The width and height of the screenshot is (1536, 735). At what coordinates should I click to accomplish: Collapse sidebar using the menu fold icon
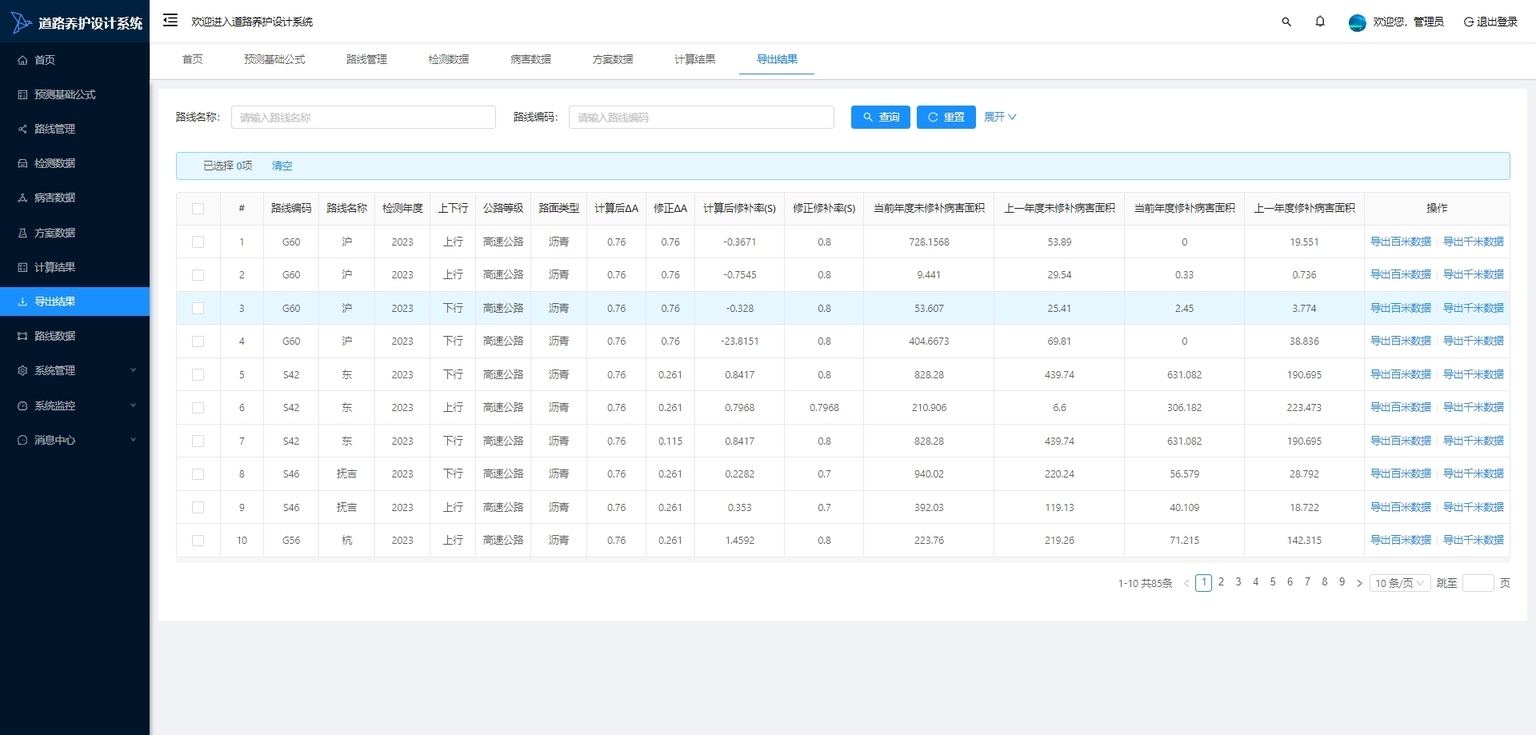click(170, 21)
